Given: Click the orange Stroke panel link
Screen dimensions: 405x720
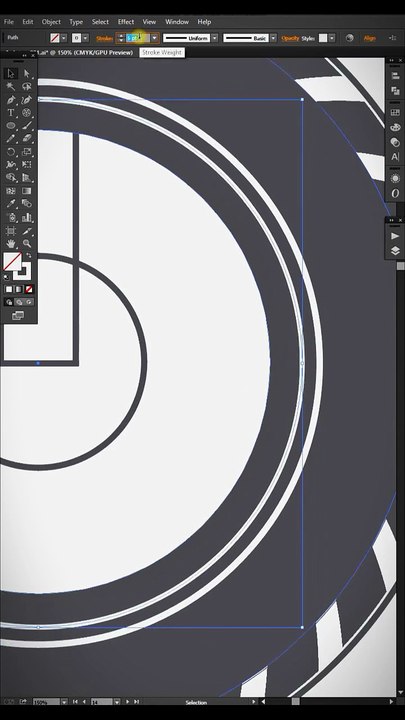Looking at the screenshot, I should coord(104,39).
